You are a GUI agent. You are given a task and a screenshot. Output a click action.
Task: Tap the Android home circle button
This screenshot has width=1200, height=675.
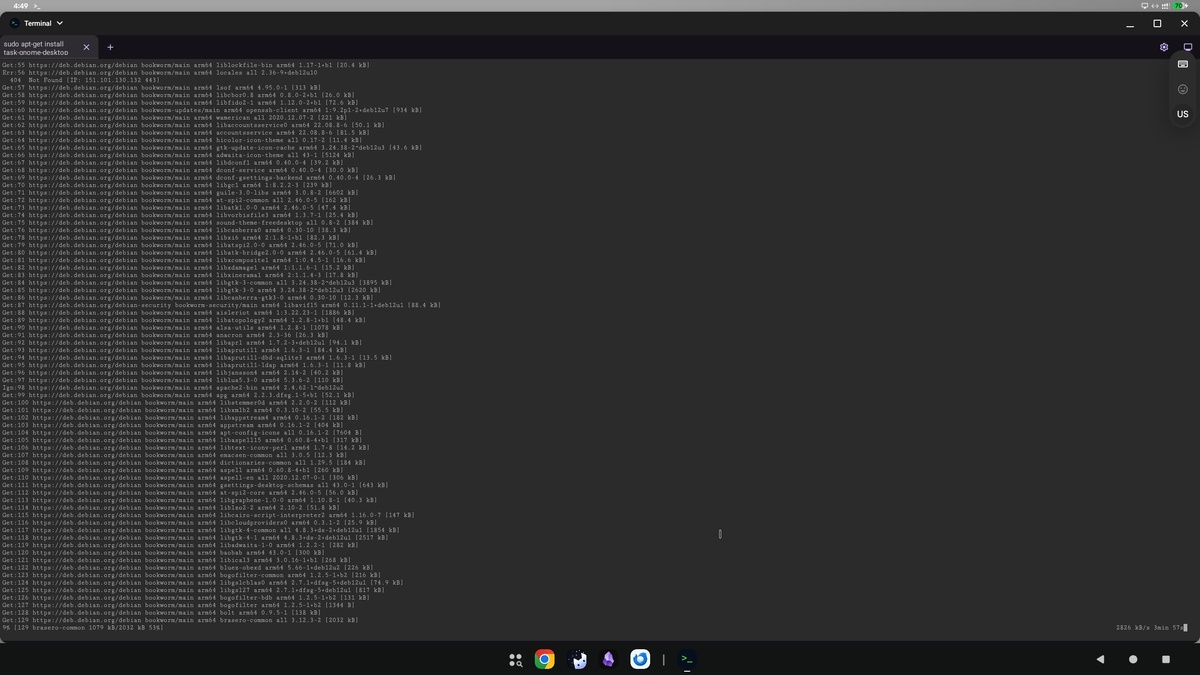1133,659
